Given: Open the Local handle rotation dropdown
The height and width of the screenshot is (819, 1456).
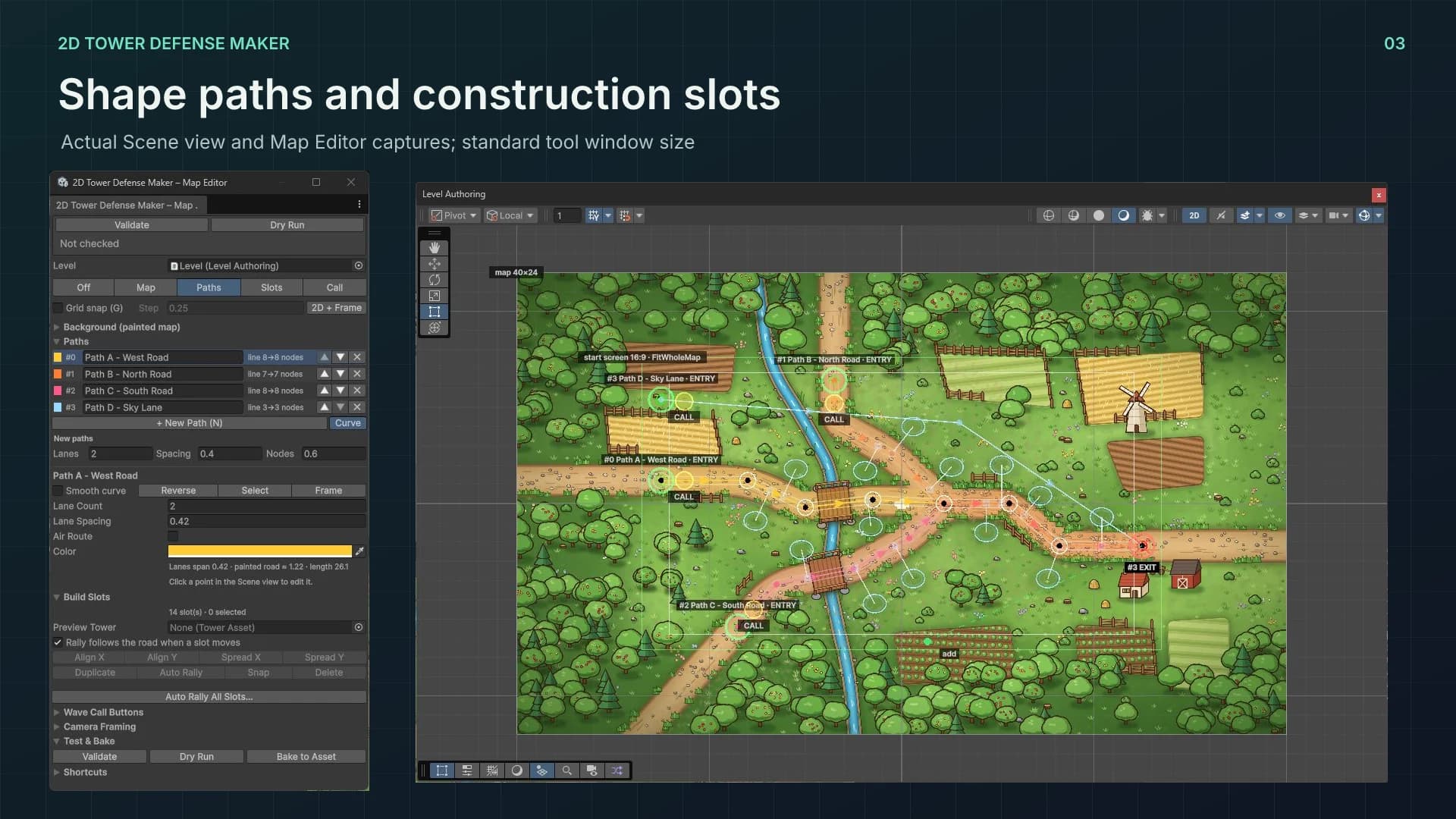Looking at the screenshot, I should (510, 215).
